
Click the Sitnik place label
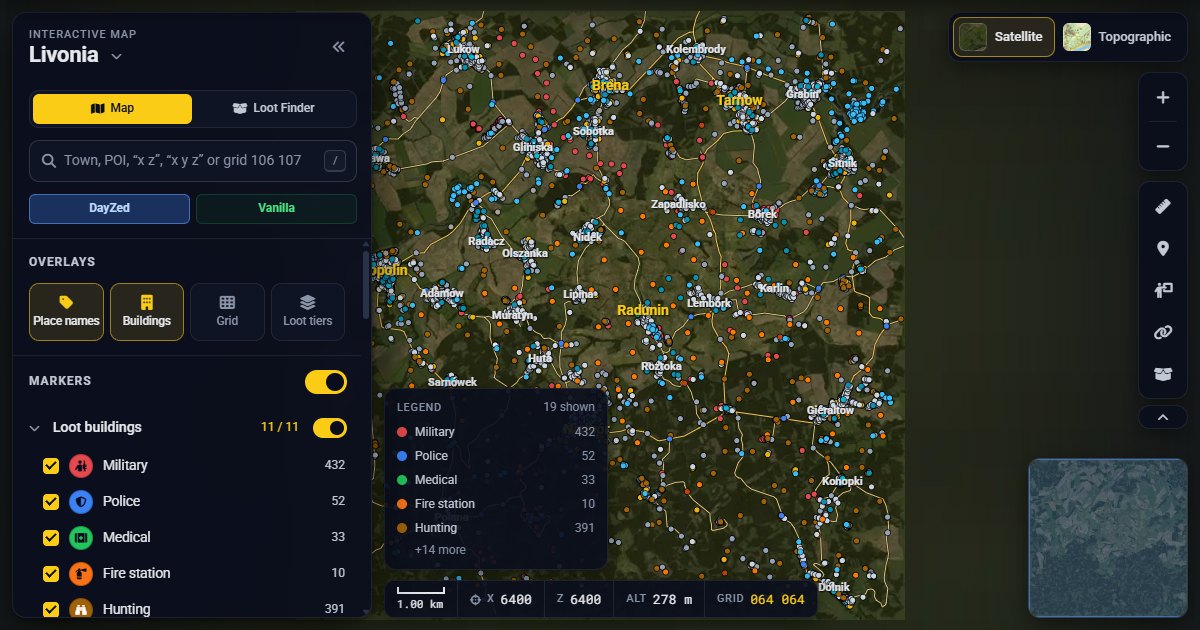coord(843,163)
